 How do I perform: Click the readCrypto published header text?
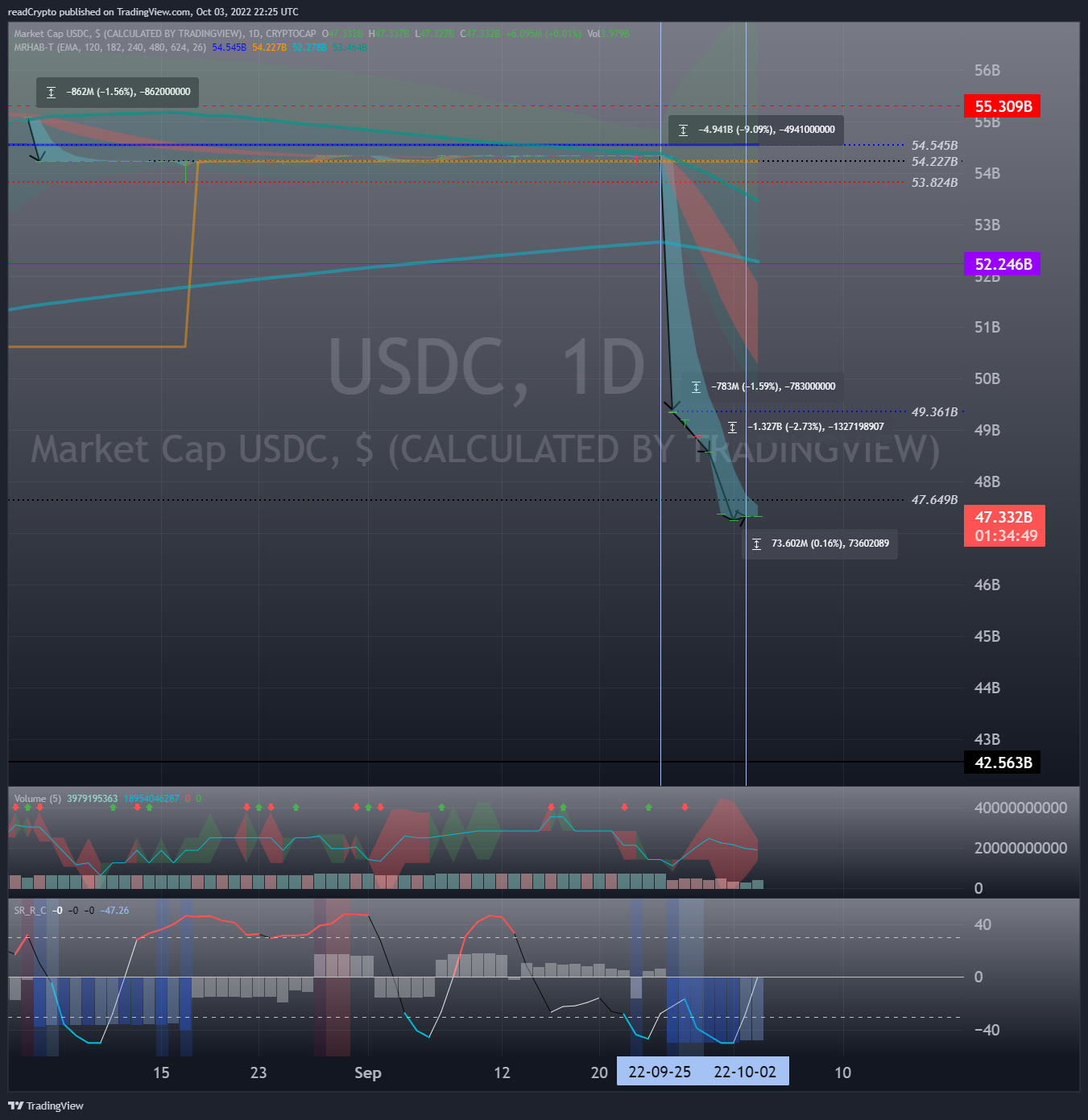tap(153, 12)
